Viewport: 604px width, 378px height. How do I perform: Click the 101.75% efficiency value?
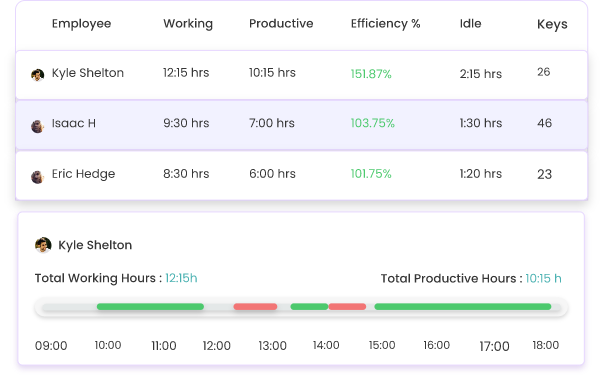(371, 174)
